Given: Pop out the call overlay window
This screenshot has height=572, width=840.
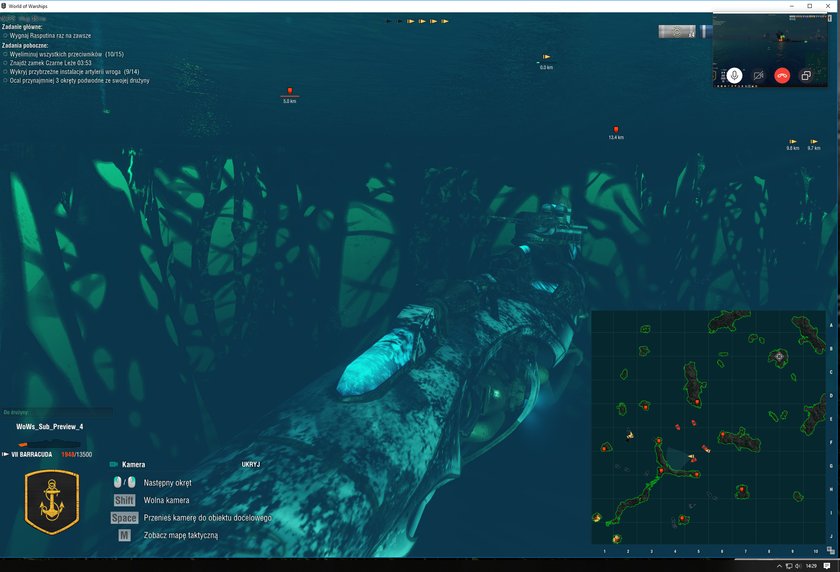Looking at the screenshot, I should click(x=806, y=76).
